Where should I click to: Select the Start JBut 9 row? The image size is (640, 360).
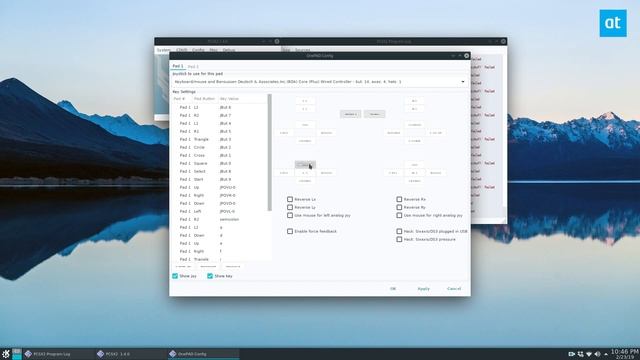click(220, 179)
